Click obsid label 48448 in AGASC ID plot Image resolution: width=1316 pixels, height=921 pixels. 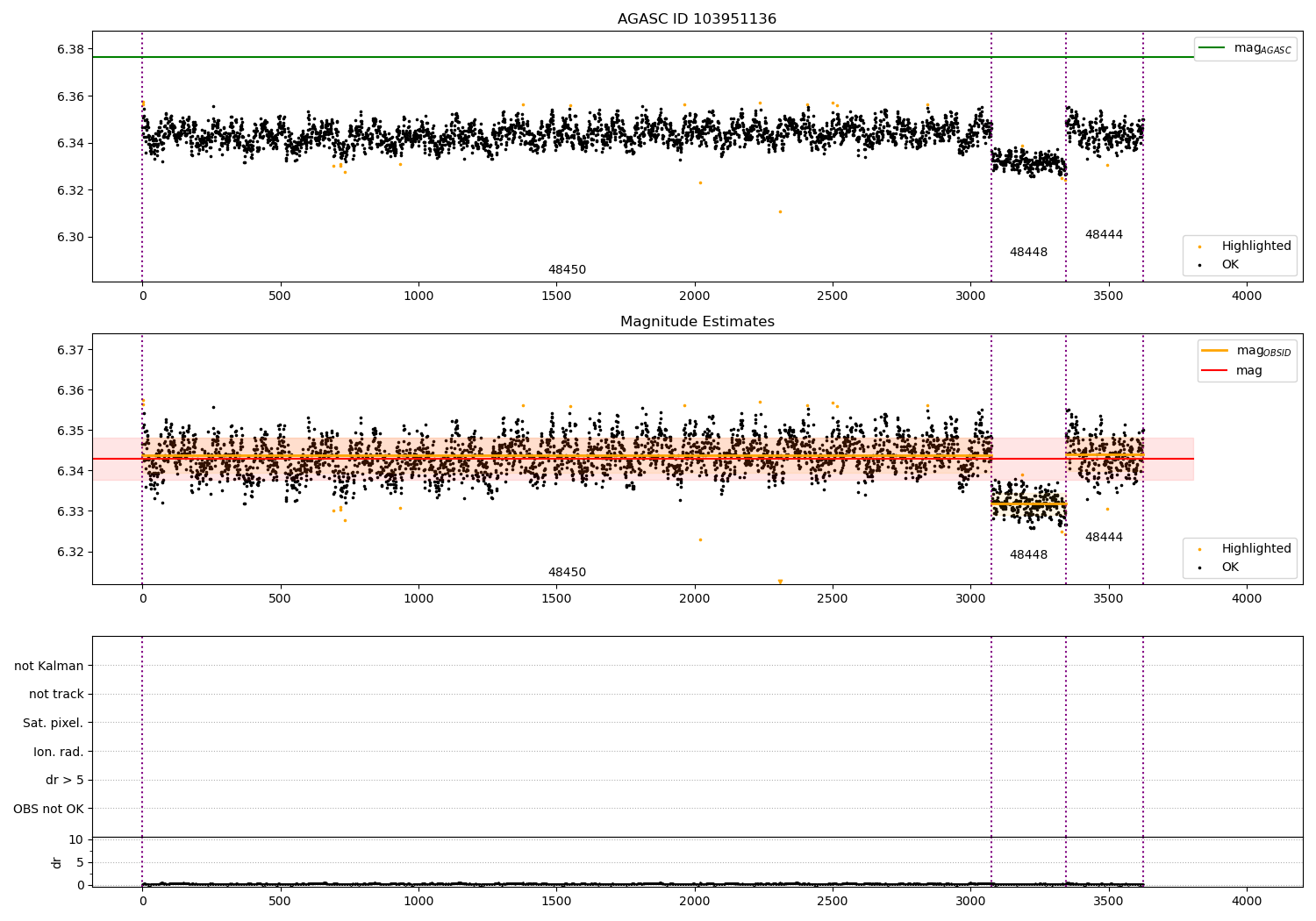pos(1028,253)
